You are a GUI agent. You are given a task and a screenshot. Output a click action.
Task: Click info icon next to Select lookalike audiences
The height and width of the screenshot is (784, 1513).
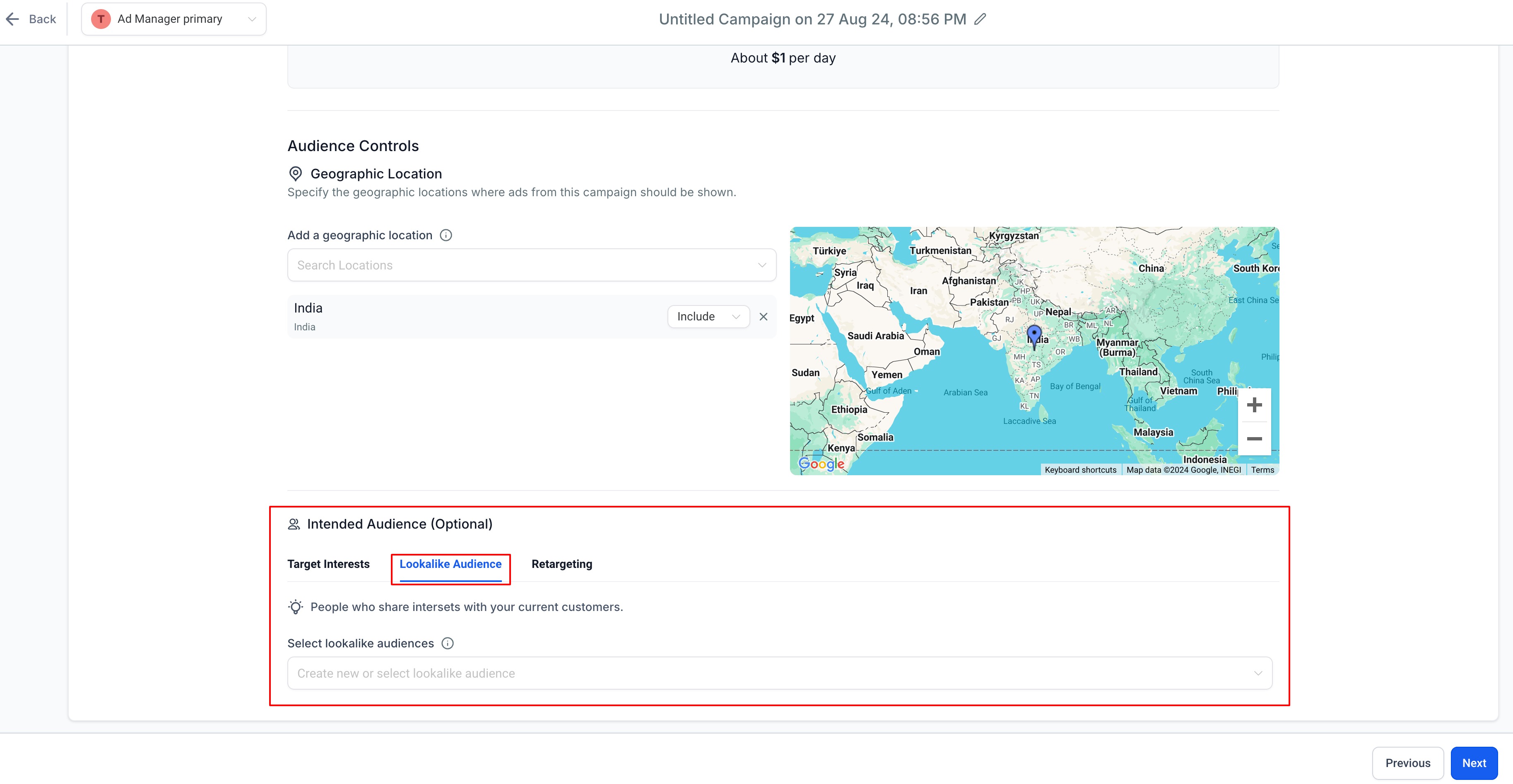click(448, 643)
